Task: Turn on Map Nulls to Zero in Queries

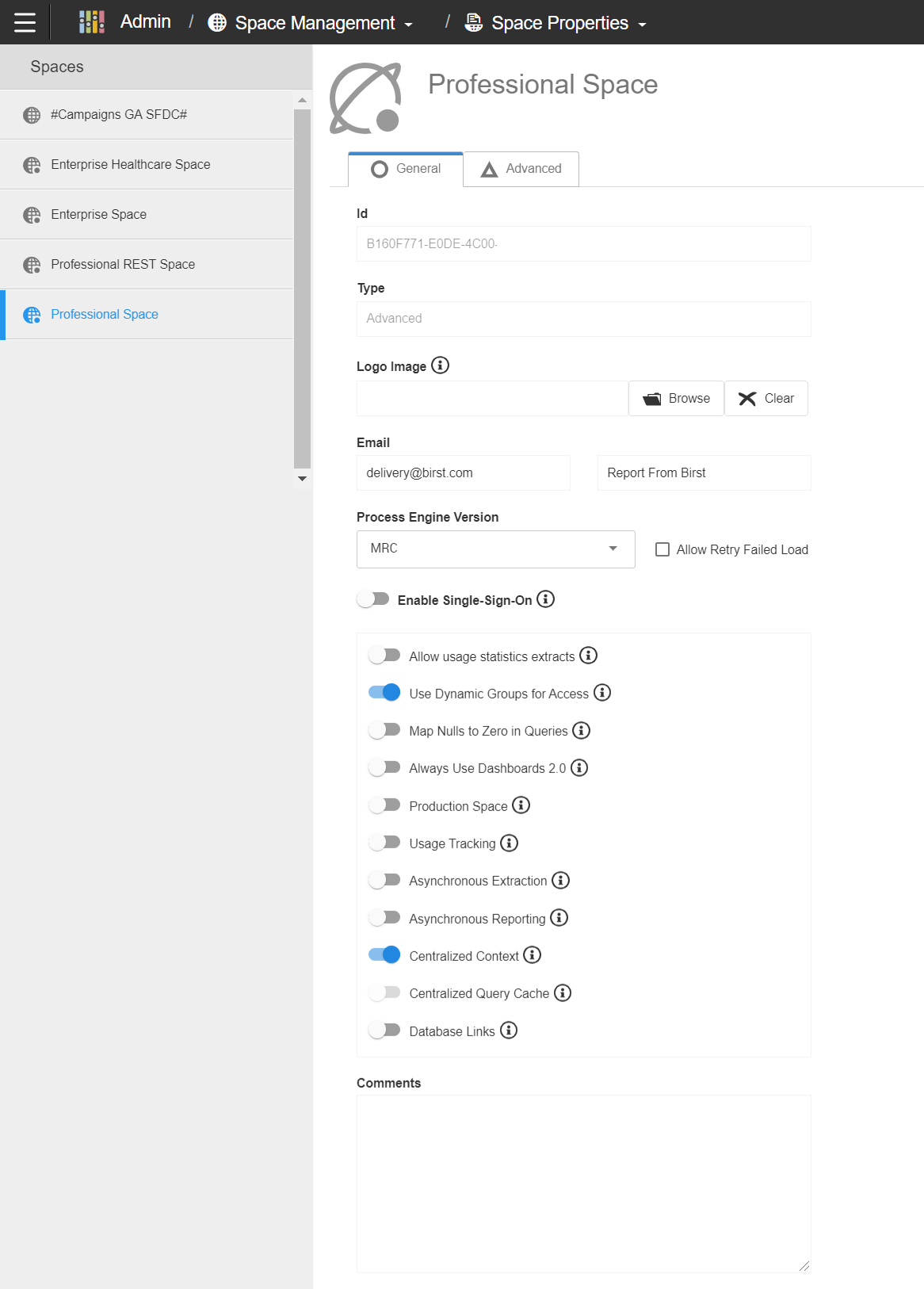Action: pos(384,730)
